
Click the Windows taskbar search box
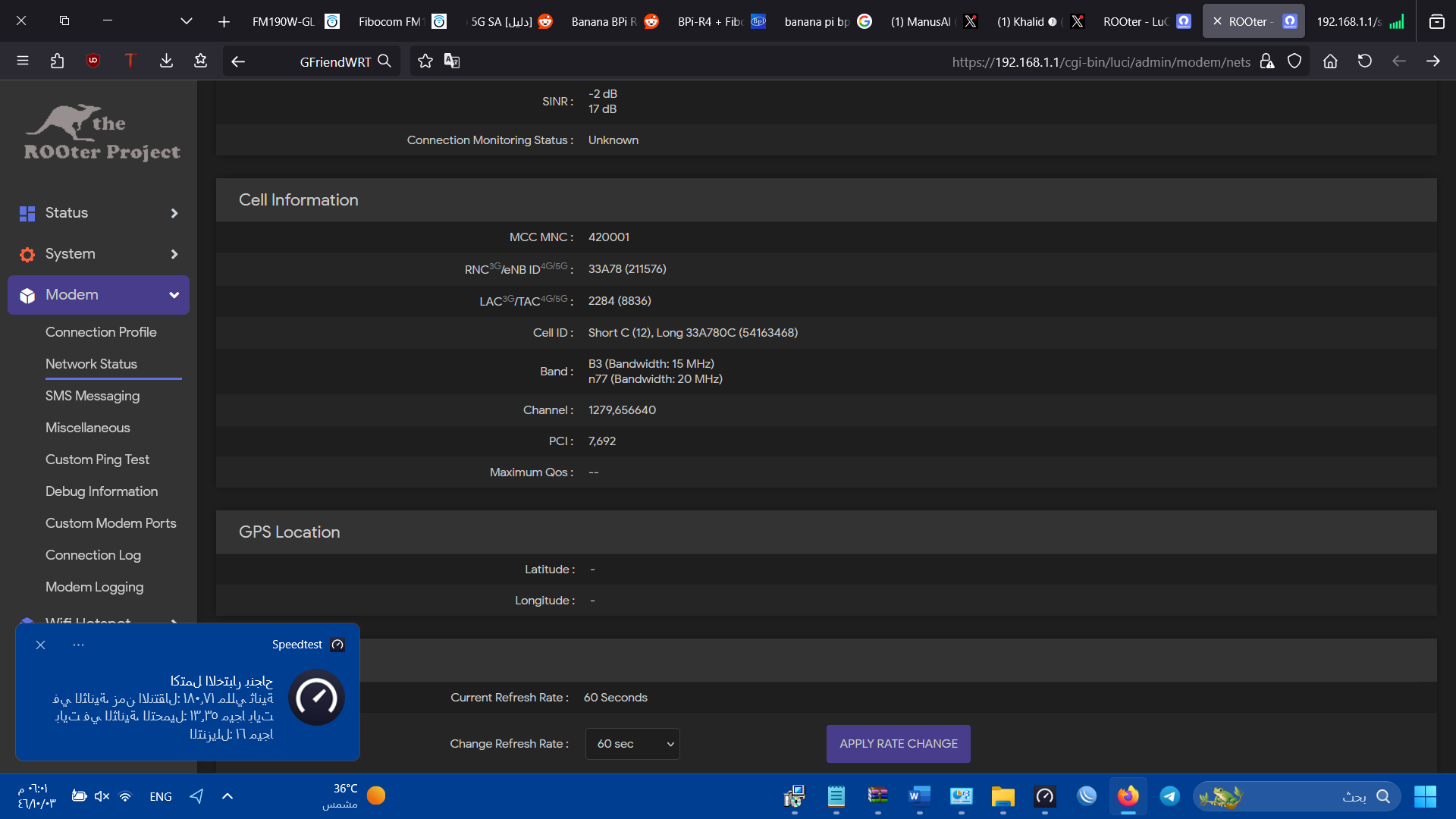point(1297,796)
